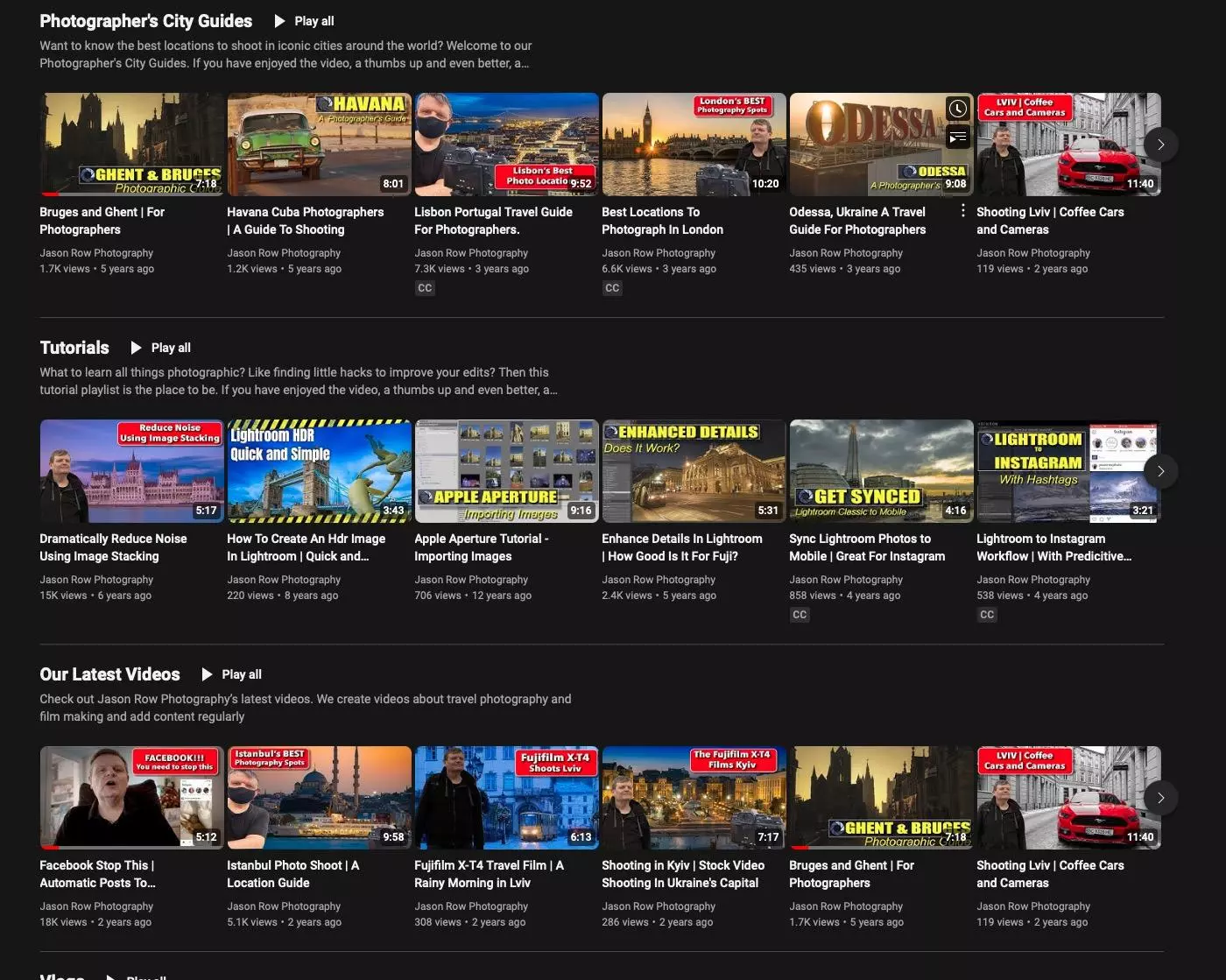This screenshot has height=980, width=1226.
Task: Click title Havana Cuba Photographers Guide To Shooting
Action: point(306,221)
